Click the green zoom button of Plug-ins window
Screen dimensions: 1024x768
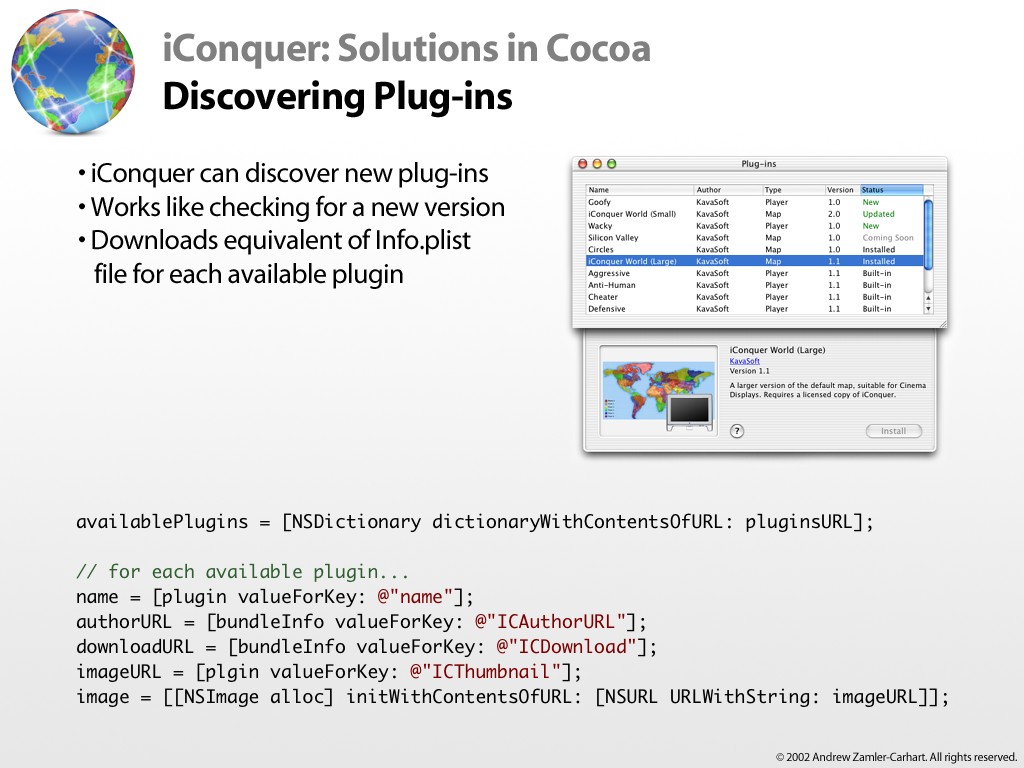612,163
